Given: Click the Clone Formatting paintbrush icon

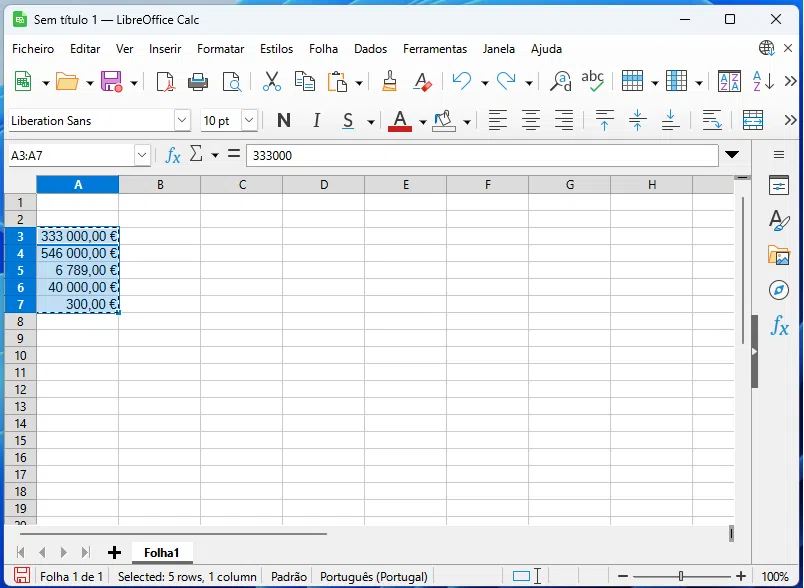Looking at the screenshot, I should tap(389, 82).
